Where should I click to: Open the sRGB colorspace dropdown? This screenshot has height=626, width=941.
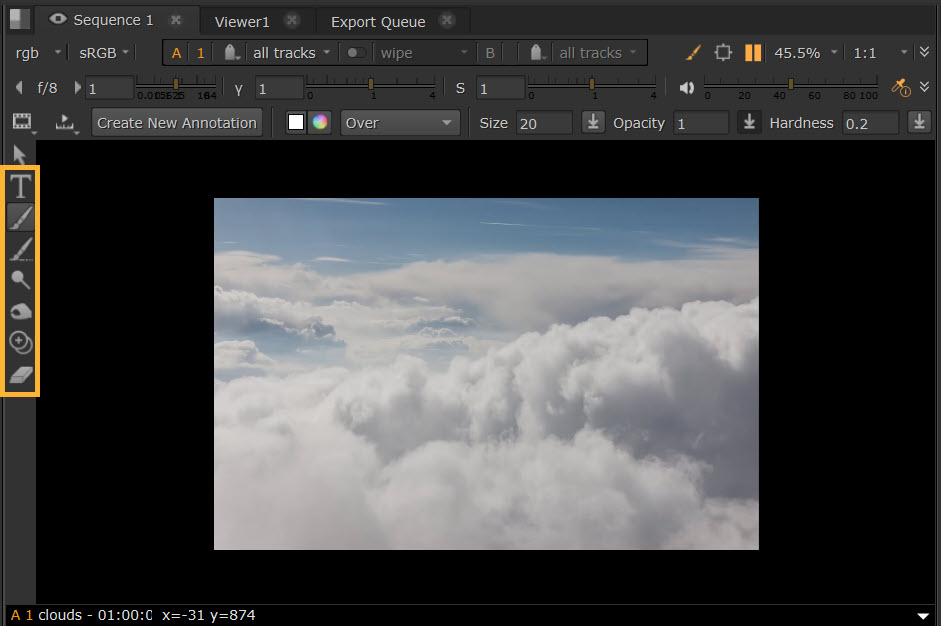tap(104, 53)
